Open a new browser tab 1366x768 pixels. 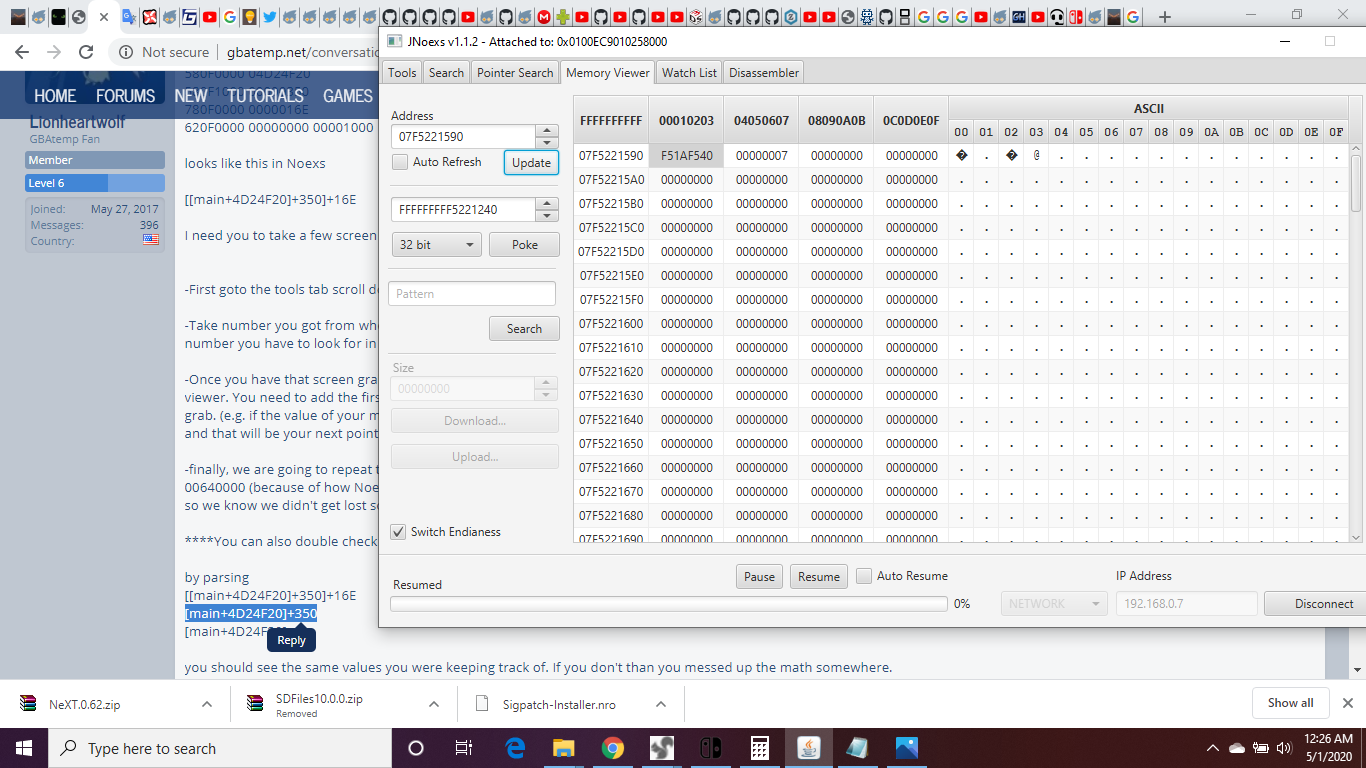coord(1164,17)
